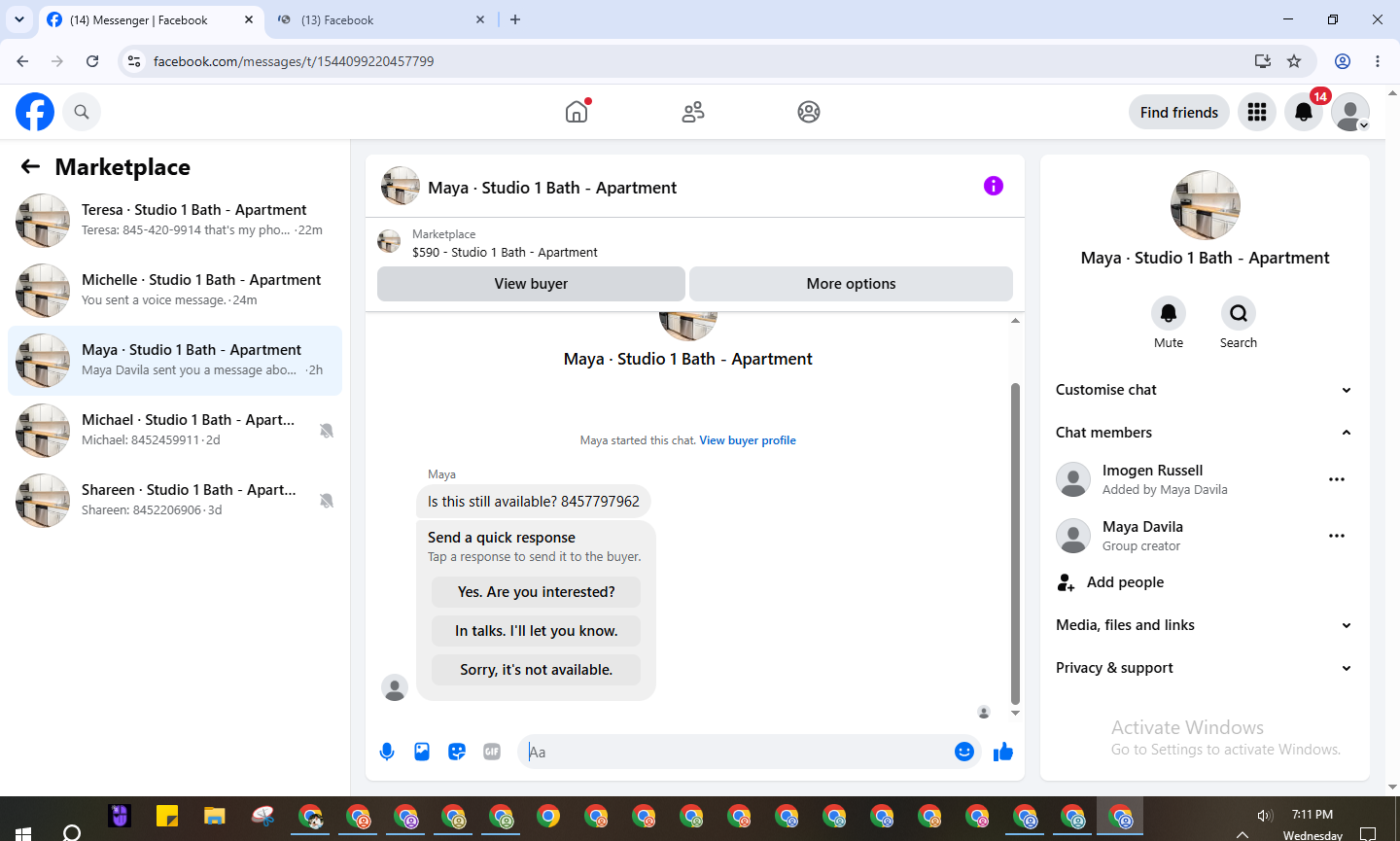Open the View buyer profile link
Screen dimensions: 1400x841
748,440
